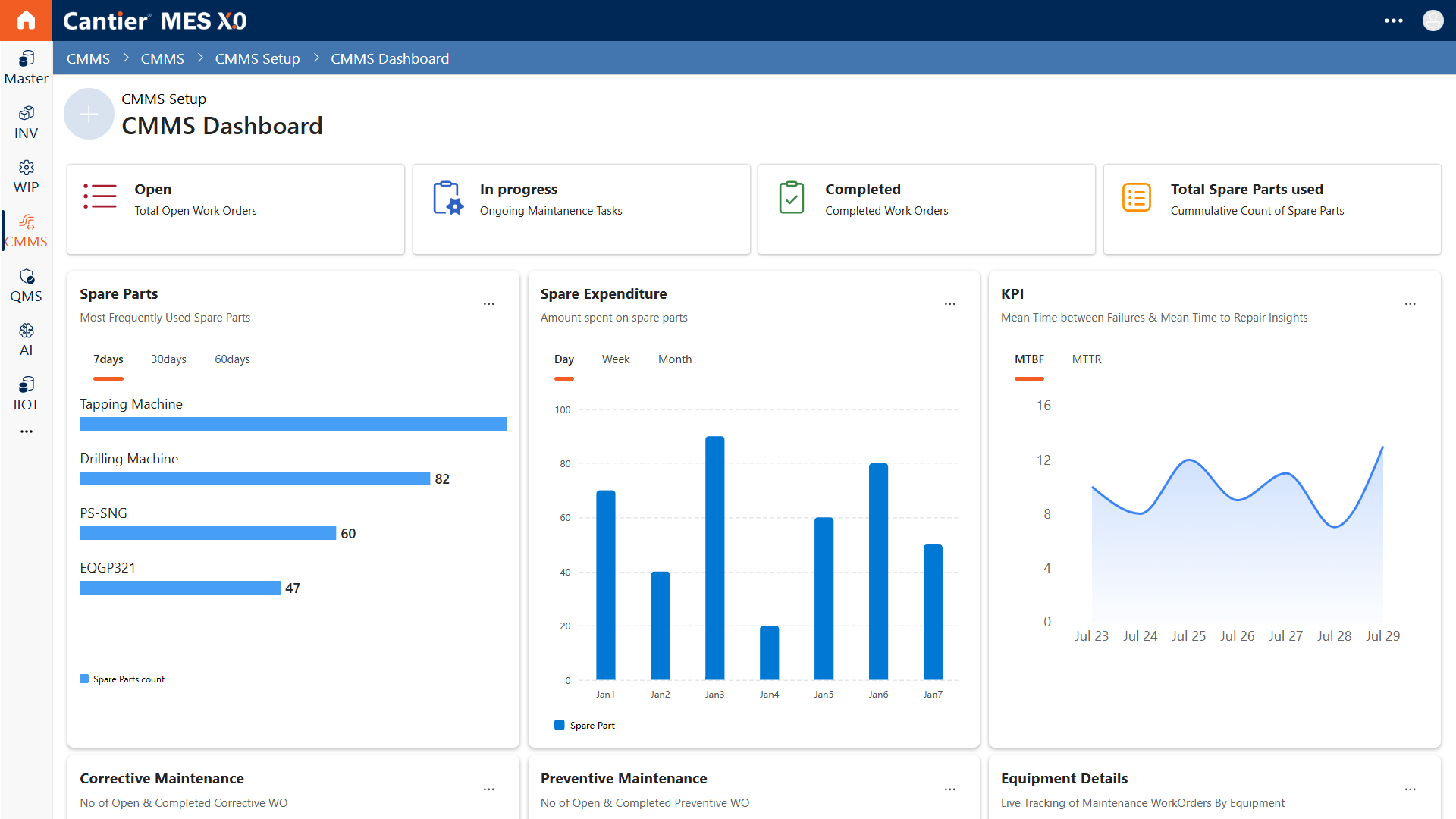This screenshot has width=1456, height=819.
Task: Switch Spare Expenditure to Week
Action: coord(616,359)
